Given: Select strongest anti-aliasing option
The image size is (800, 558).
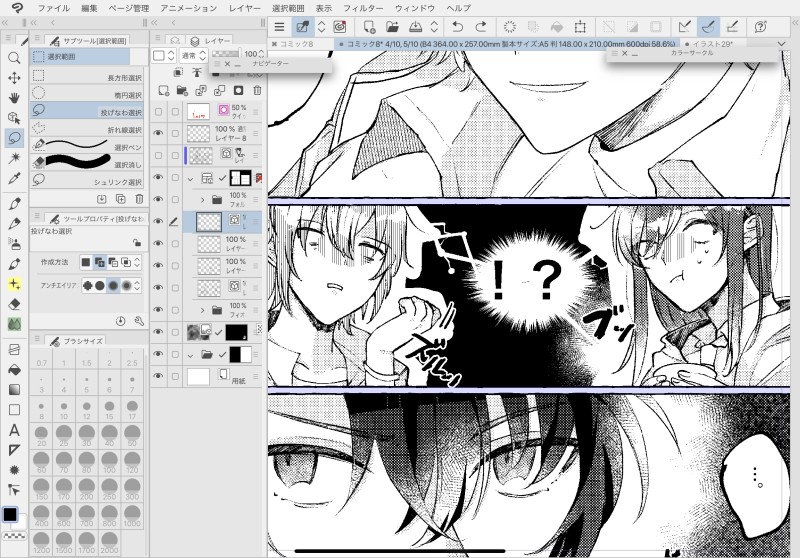Looking at the screenshot, I should 127,285.
